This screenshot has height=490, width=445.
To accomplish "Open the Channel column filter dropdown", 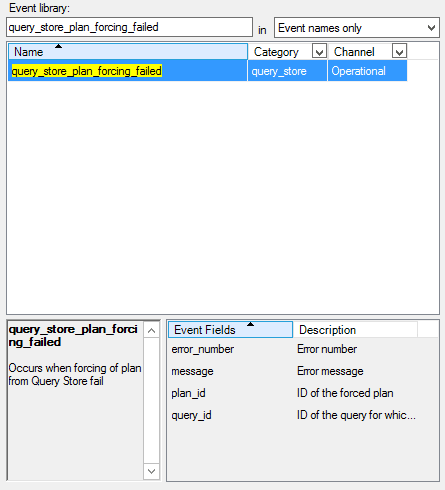I will click(399, 52).
